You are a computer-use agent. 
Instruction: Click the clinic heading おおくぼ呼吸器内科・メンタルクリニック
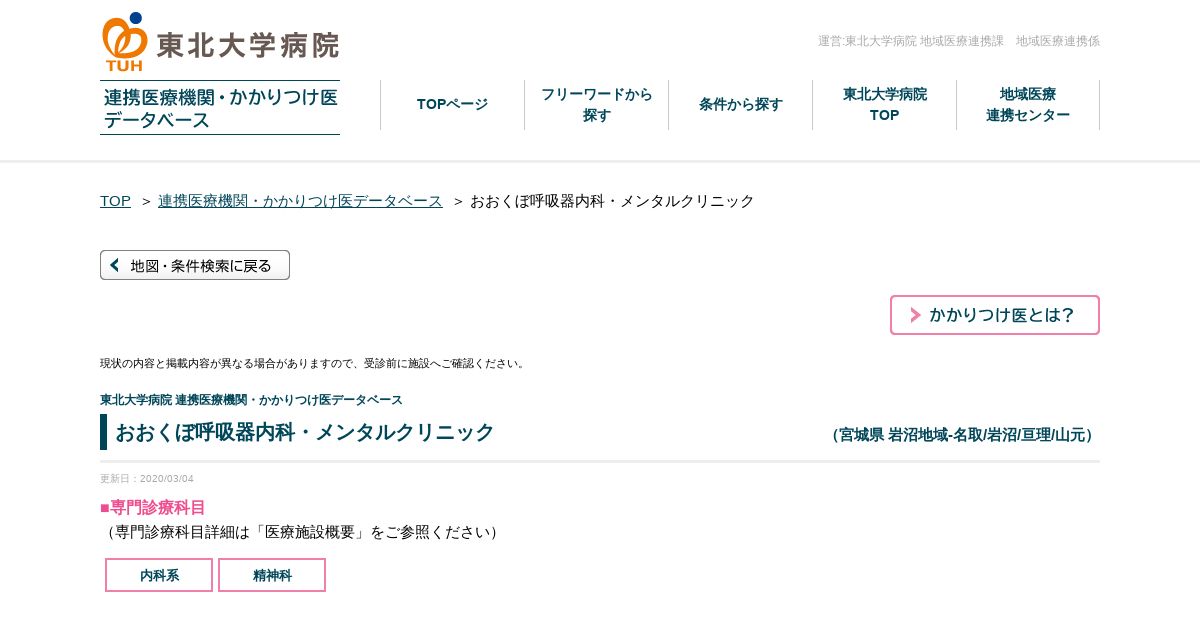coord(305,432)
